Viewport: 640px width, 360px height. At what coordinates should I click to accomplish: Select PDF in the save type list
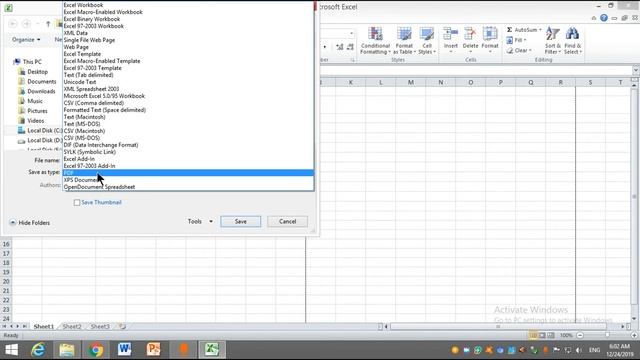188,173
